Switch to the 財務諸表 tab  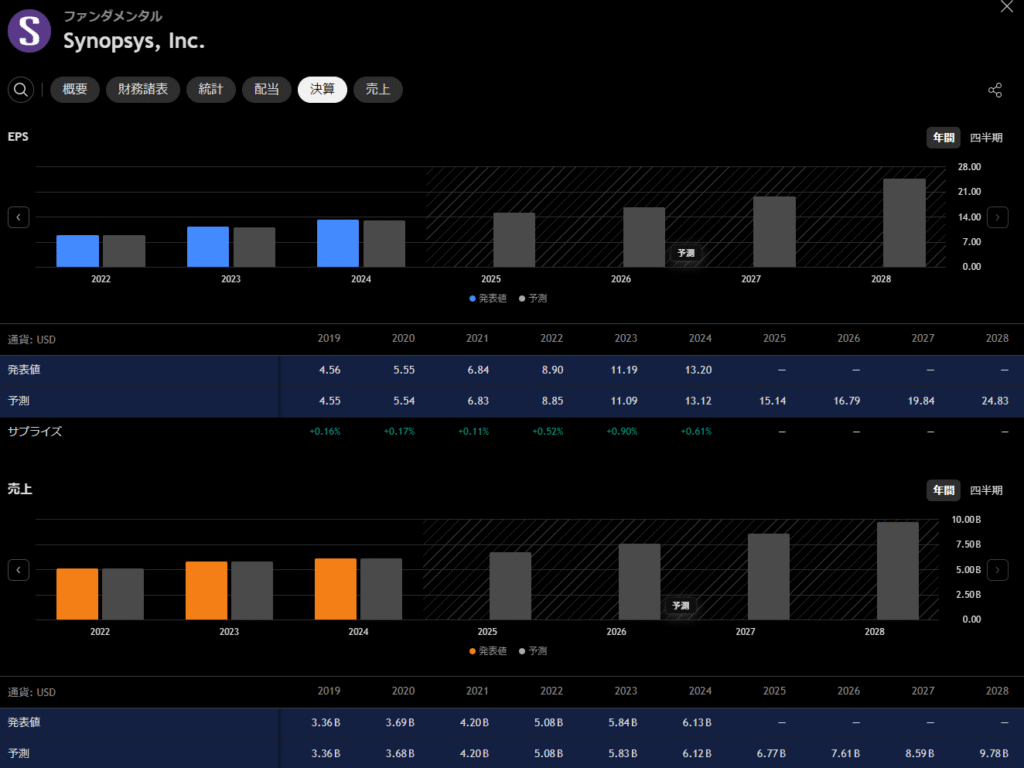(x=143, y=89)
